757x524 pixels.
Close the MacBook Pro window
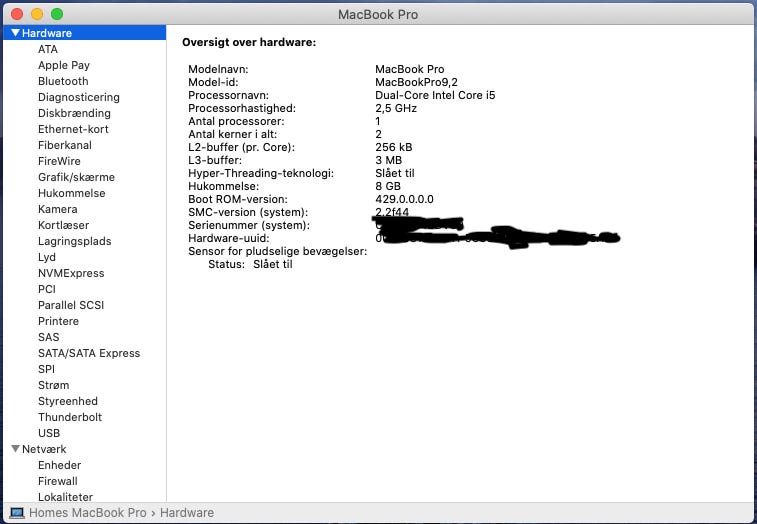(x=17, y=14)
